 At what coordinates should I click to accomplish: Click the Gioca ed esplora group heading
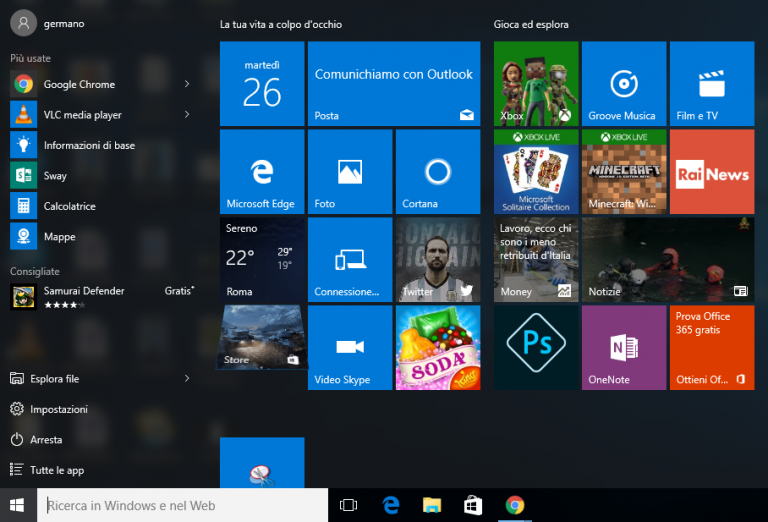click(531, 24)
